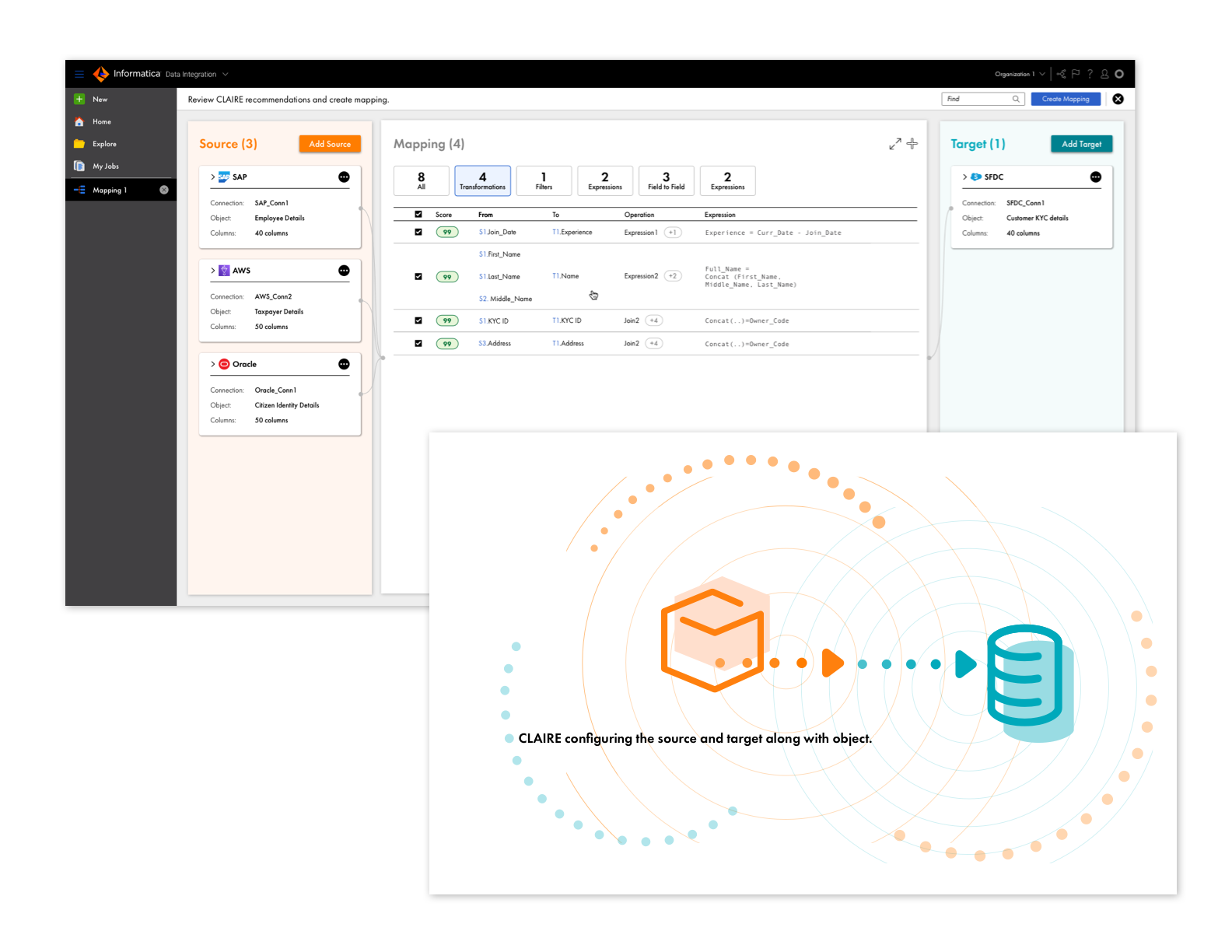The width and height of the screenshot is (1232, 952).
Task: Select the 4 Transformations filter tab
Action: click(x=482, y=180)
